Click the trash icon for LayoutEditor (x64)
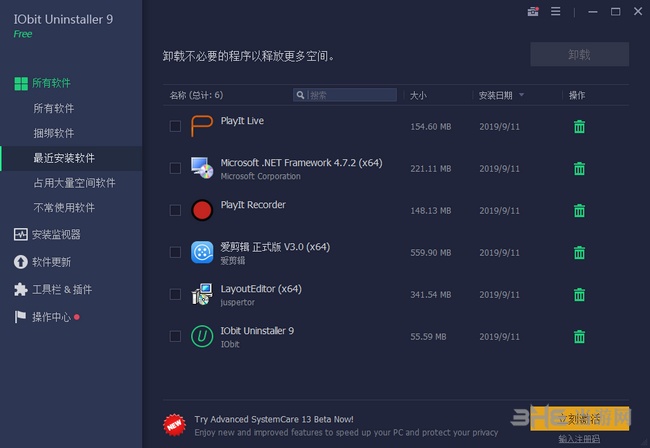The image size is (650, 448). pyautogui.click(x=579, y=295)
